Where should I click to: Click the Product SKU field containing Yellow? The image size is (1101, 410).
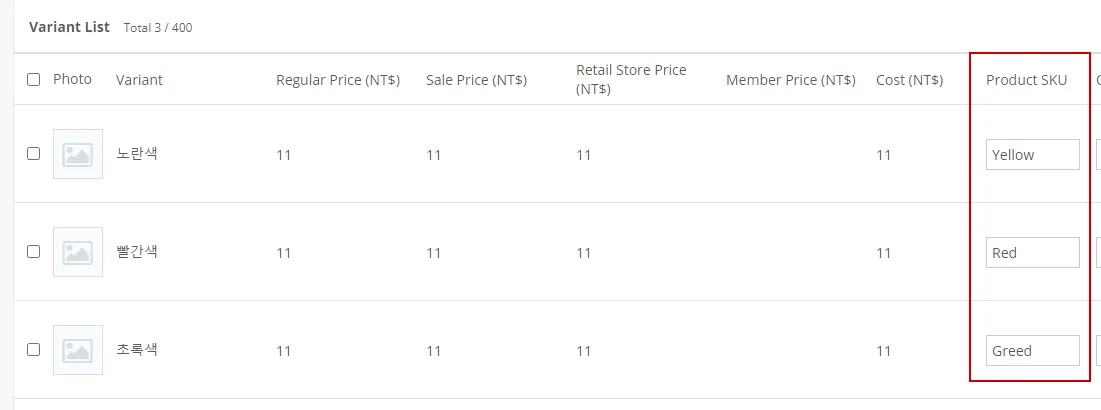[1032, 155]
